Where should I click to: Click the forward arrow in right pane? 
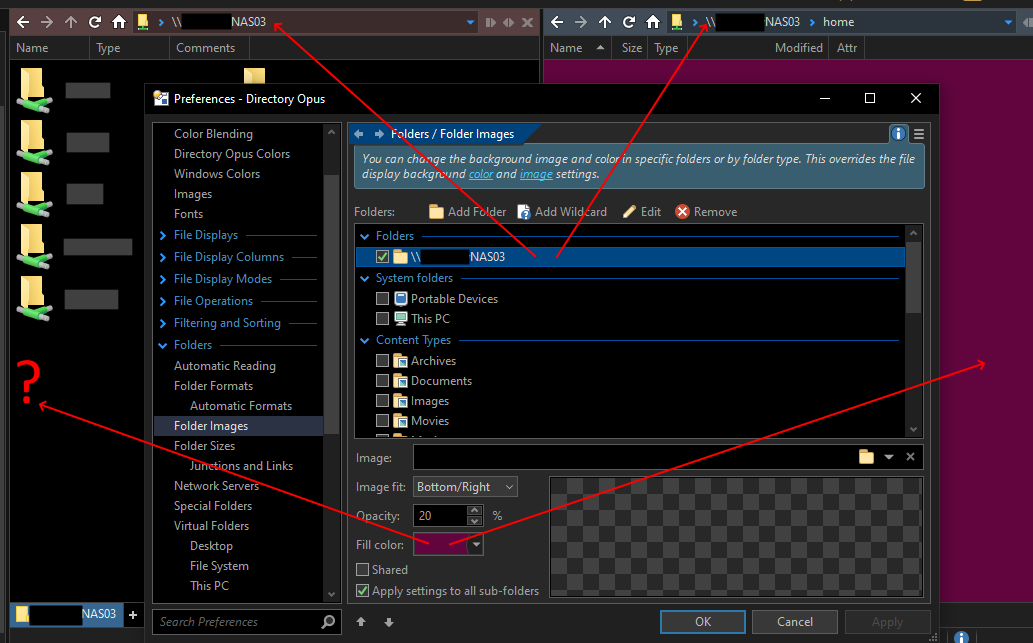click(580, 22)
